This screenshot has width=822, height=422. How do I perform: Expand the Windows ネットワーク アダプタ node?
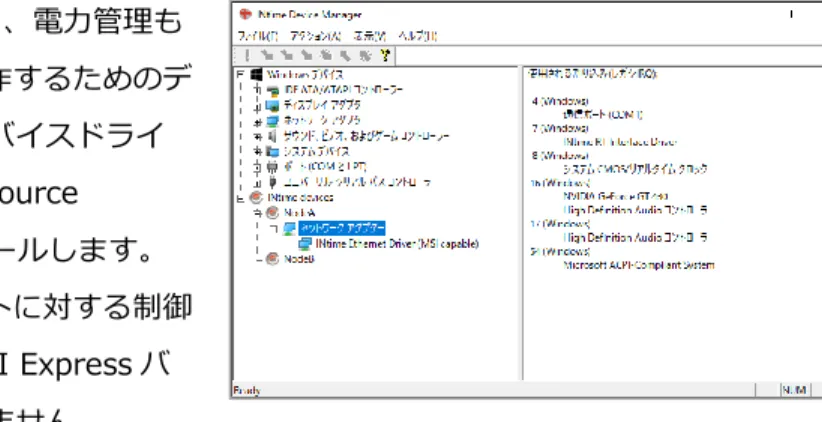tap(257, 124)
